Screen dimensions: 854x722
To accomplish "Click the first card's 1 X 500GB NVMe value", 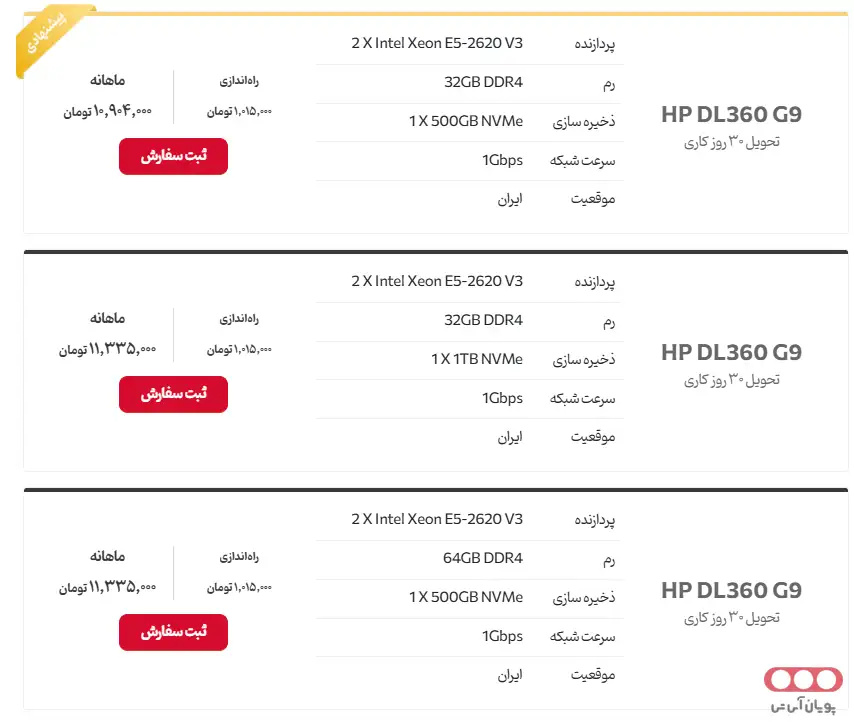I will click(466, 121).
